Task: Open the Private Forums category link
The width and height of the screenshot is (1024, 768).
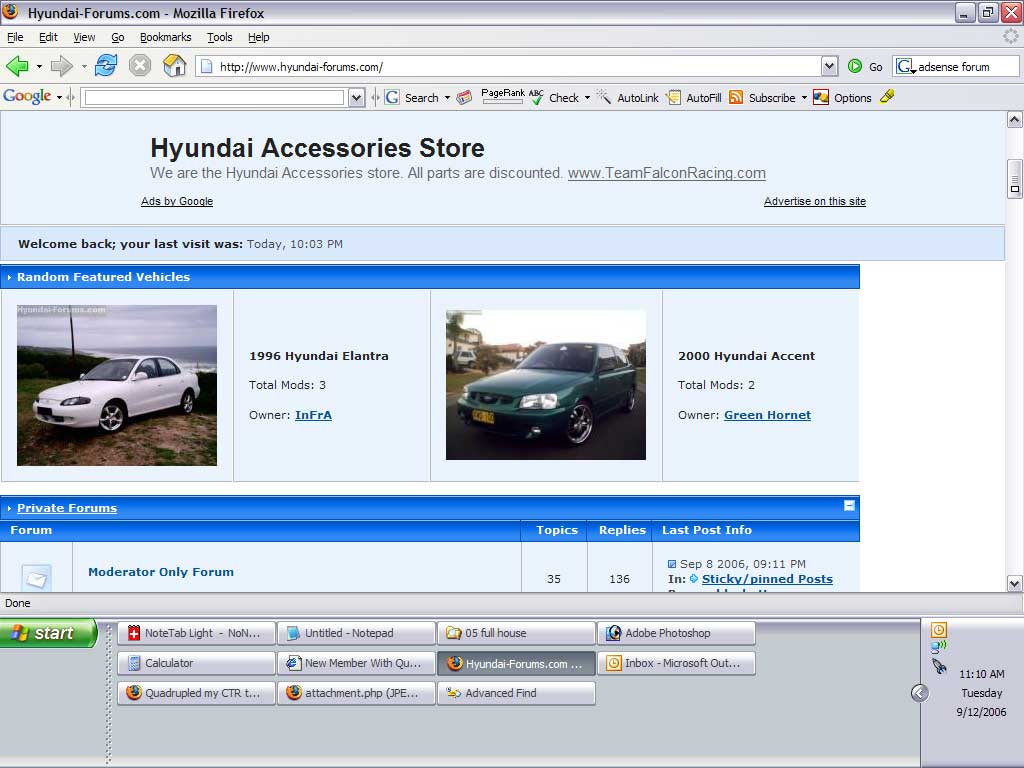Action: 67,508
